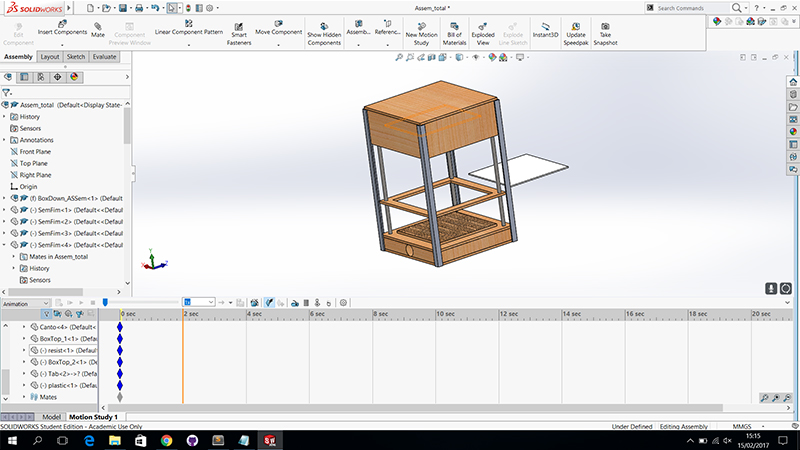Click the Search Commands input field
Image resolution: width=800 pixels, height=450 pixels.
(692, 8)
